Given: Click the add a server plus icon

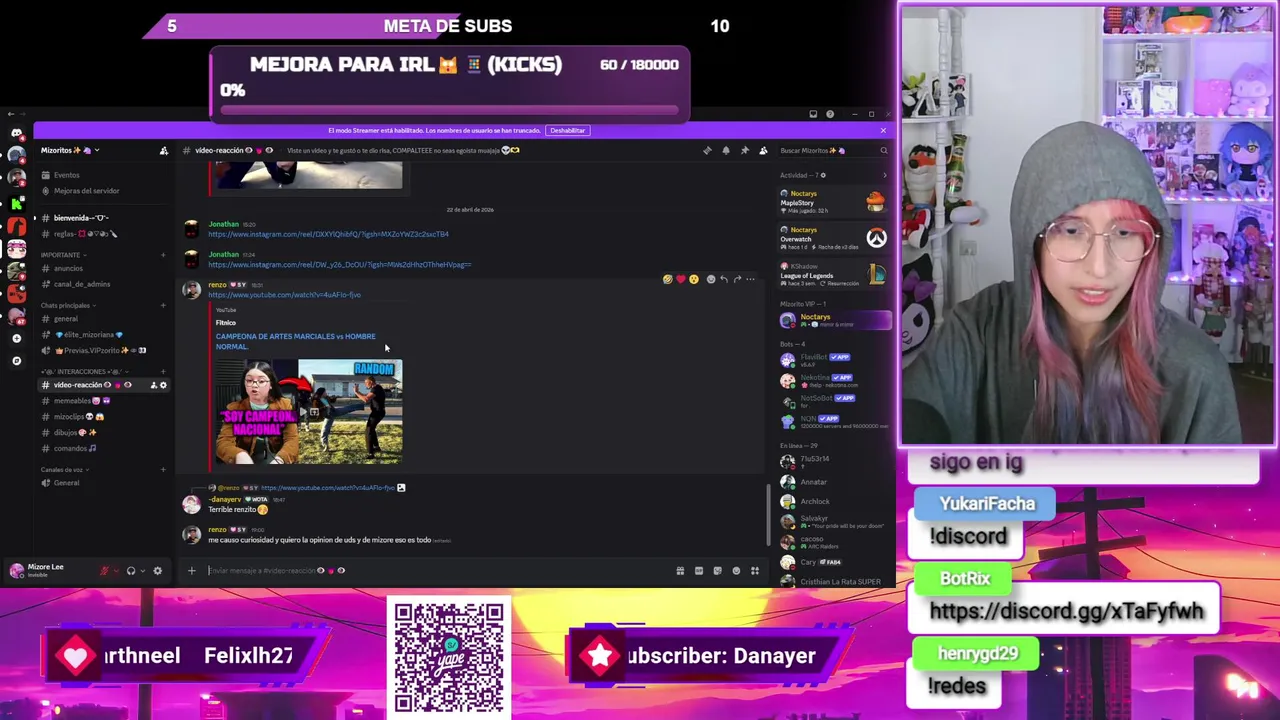Looking at the screenshot, I should point(16,338).
